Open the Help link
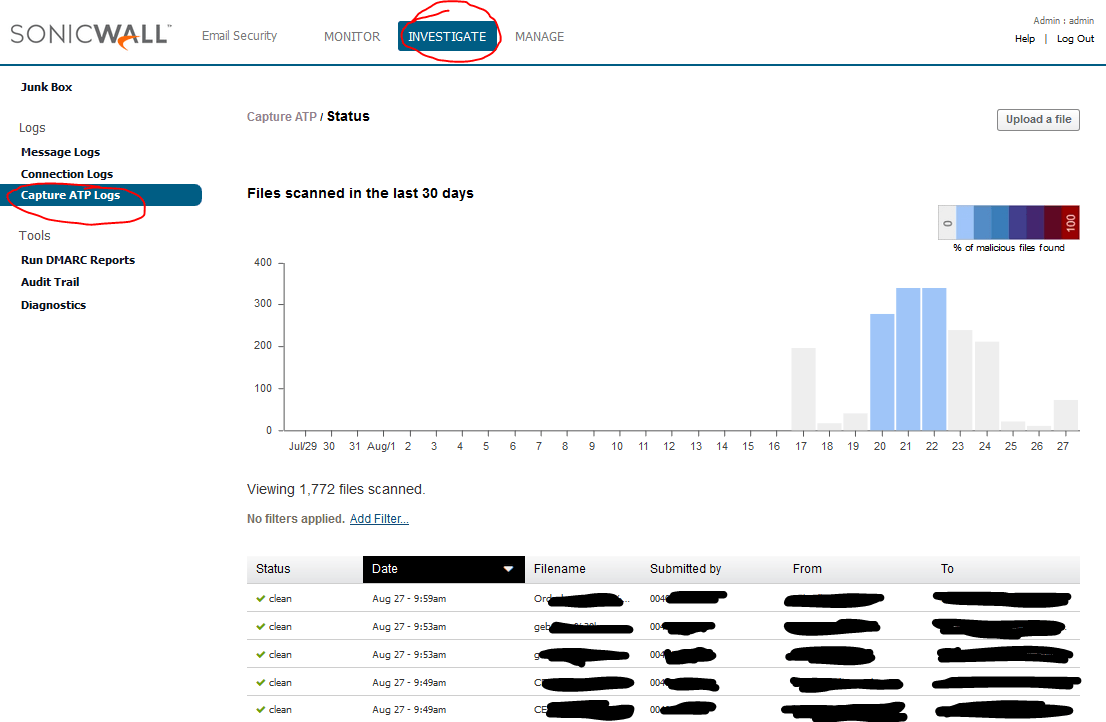Image resolution: width=1106 pixels, height=722 pixels. (1025, 39)
